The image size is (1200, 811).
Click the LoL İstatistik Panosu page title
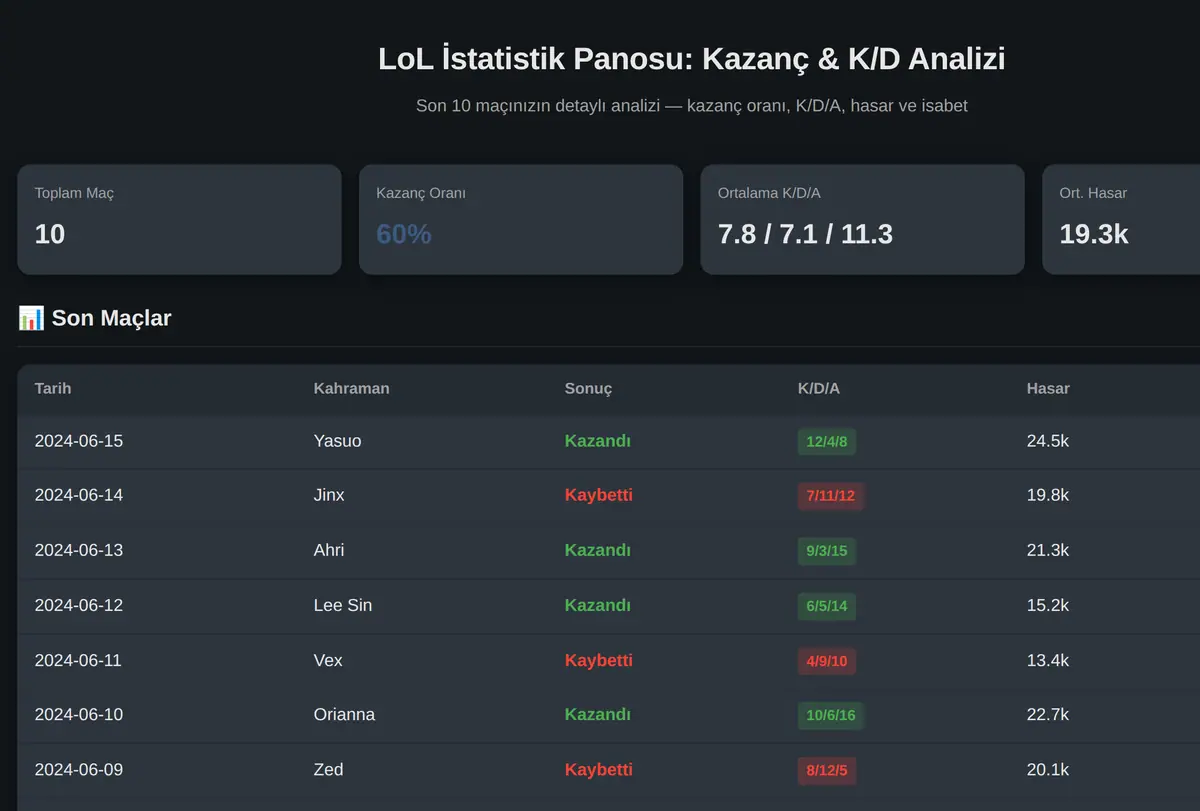[x=692, y=59]
